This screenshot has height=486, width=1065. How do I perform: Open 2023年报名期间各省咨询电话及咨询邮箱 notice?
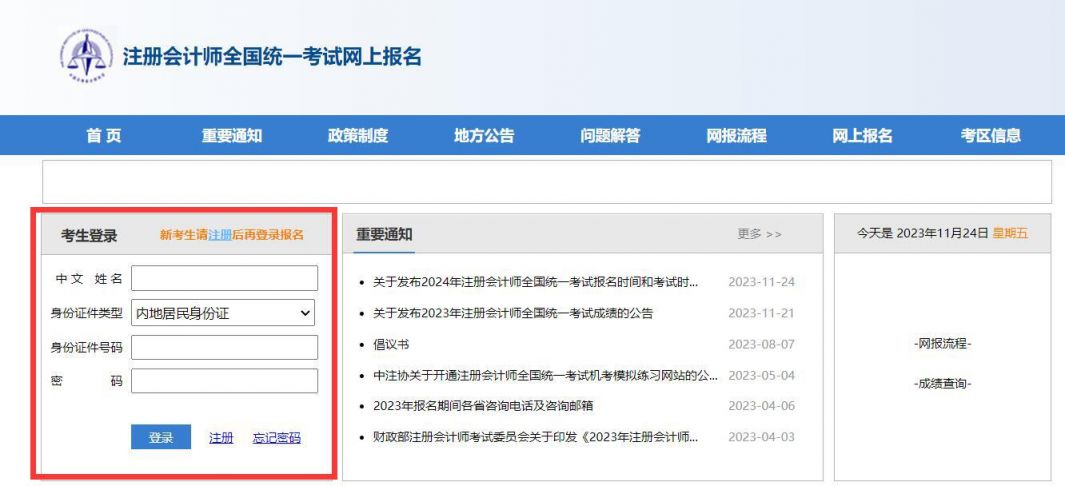point(483,406)
